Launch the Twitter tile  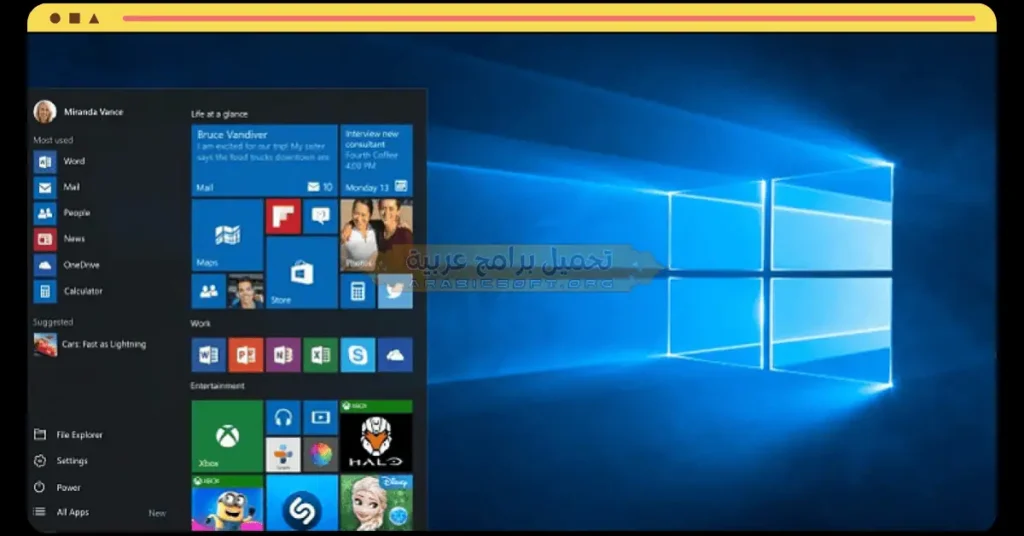(x=395, y=291)
